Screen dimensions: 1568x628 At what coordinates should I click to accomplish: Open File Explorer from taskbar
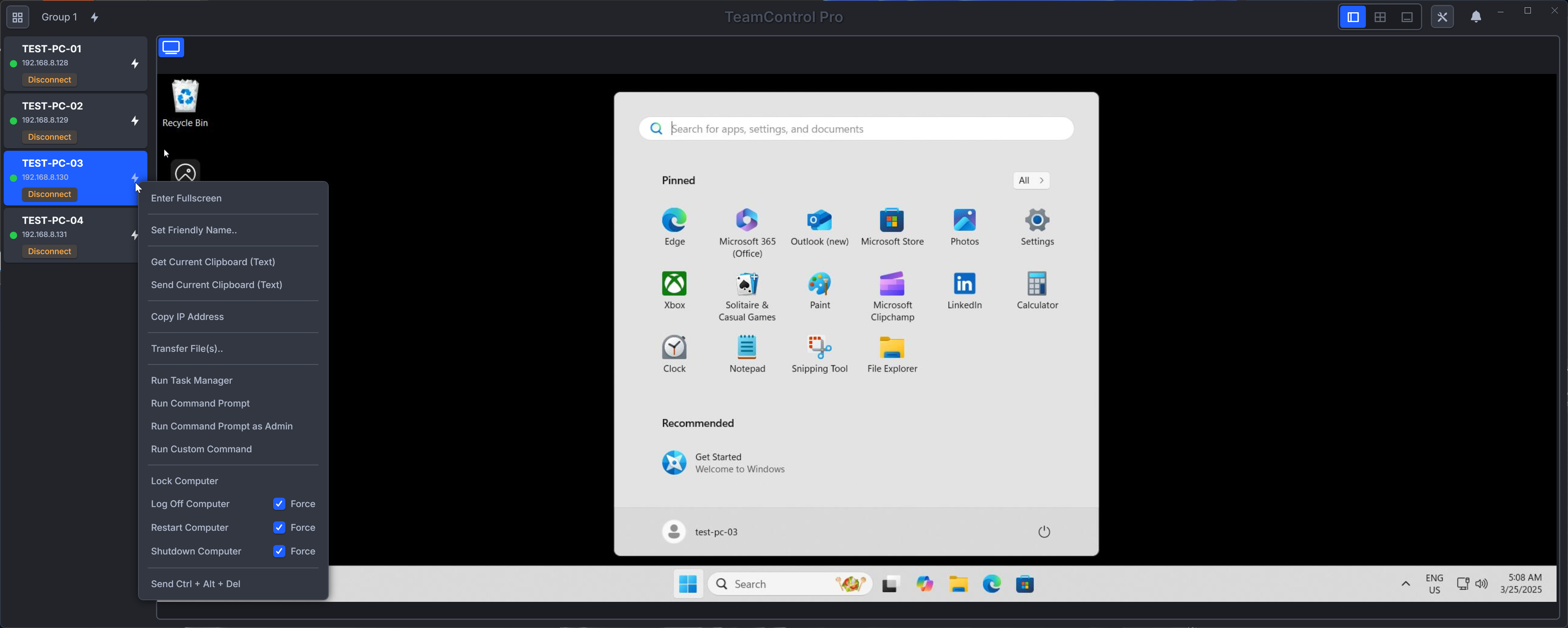coord(958,583)
